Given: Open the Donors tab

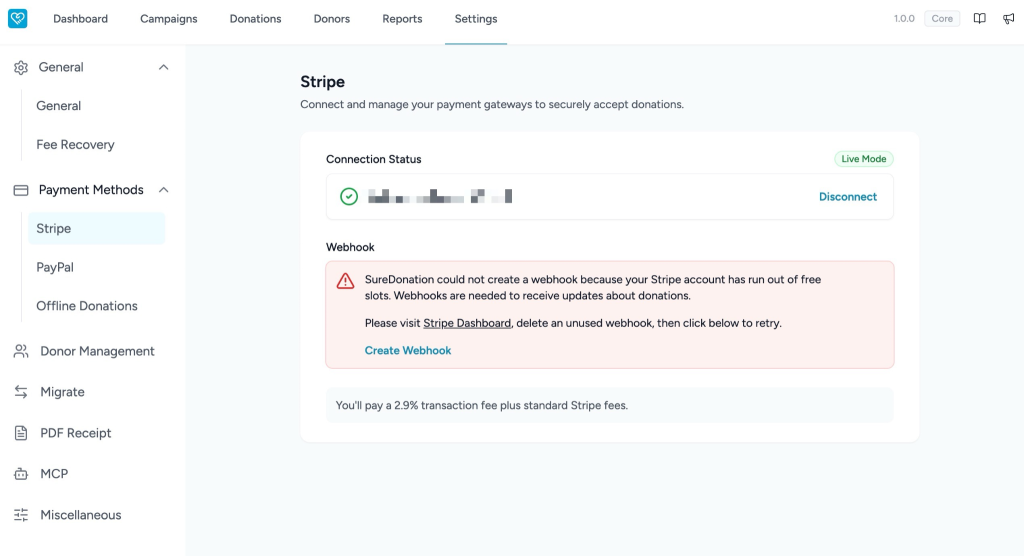Looking at the screenshot, I should tap(332, 19).
